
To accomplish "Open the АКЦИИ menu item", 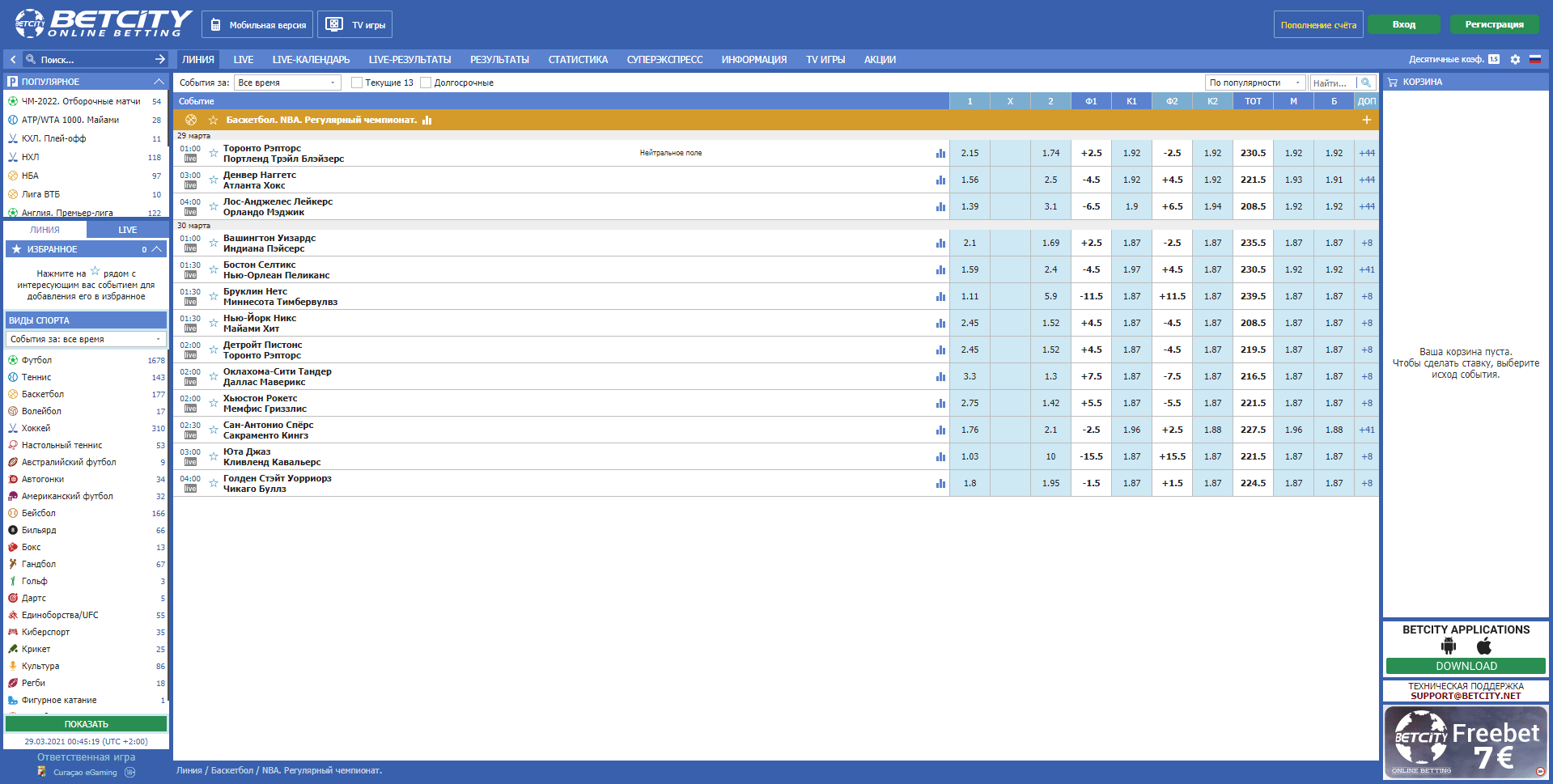I will 880,59.
